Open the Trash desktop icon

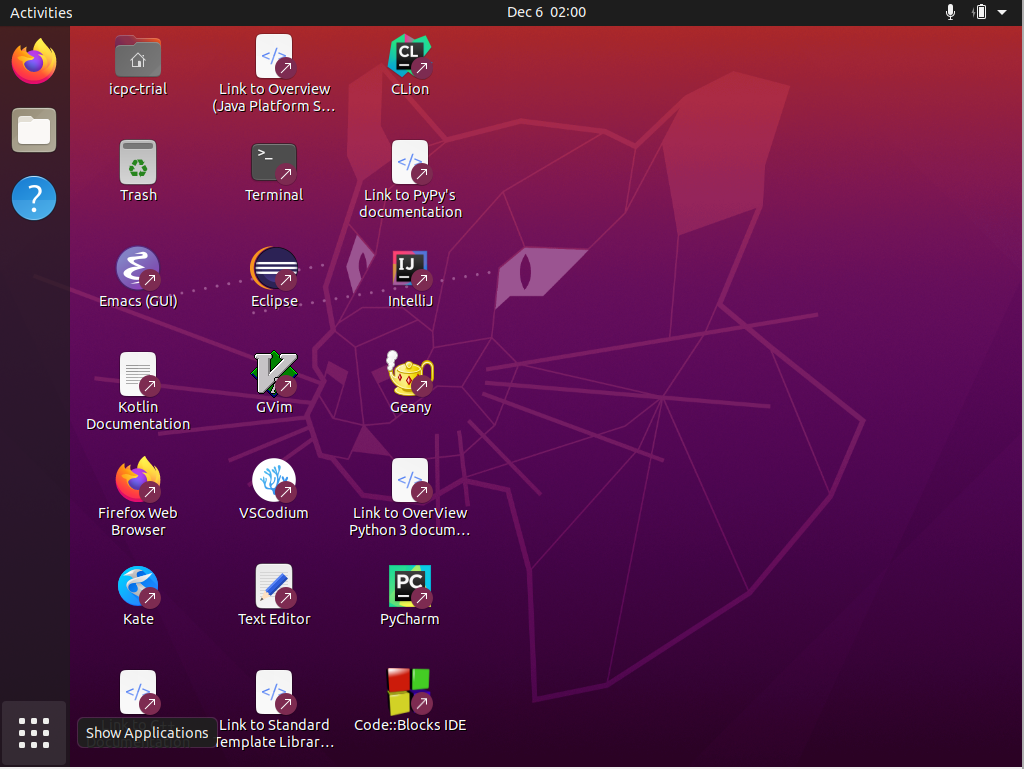click(138, 163)
